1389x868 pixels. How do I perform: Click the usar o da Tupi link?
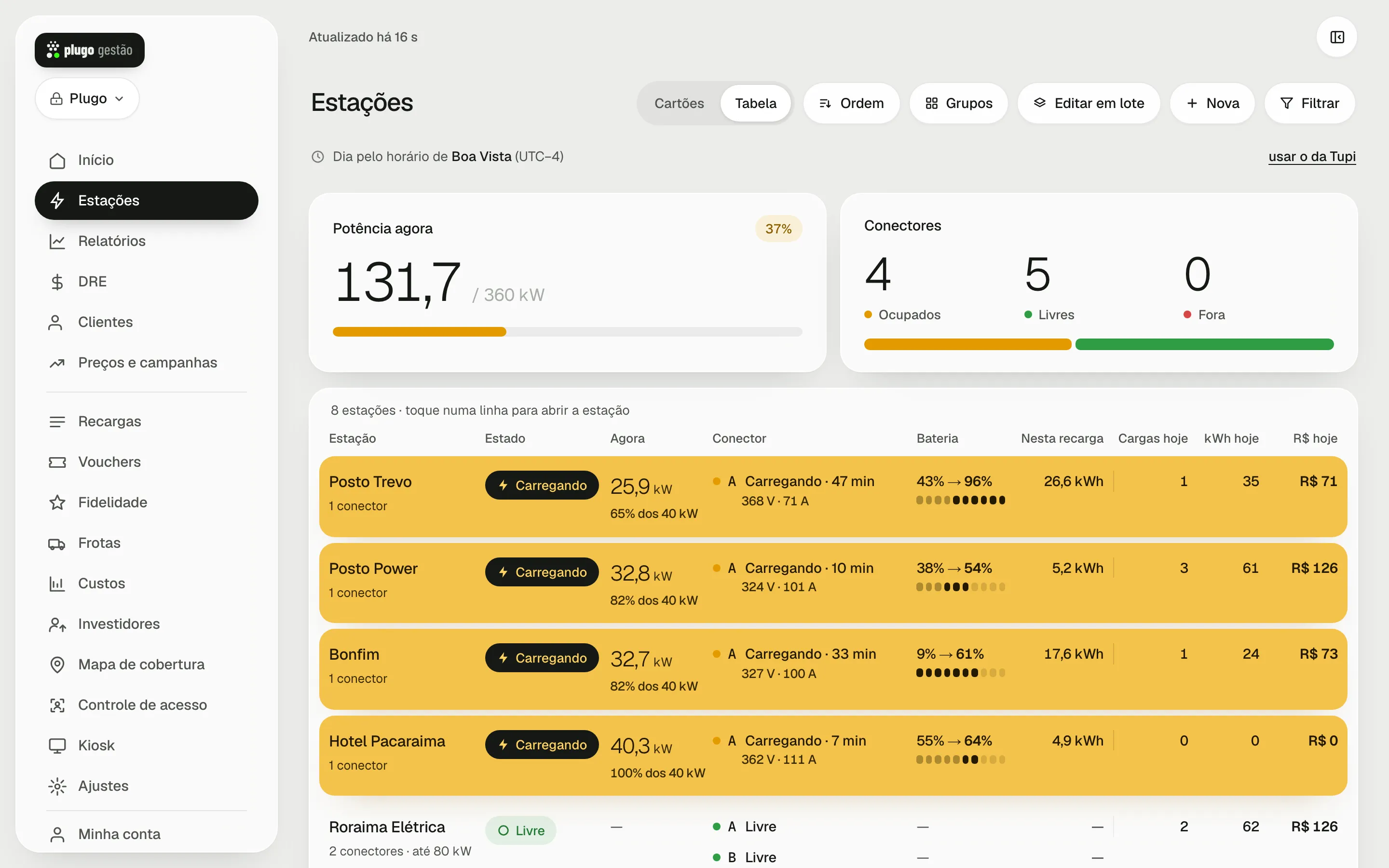coord(1312,157)
